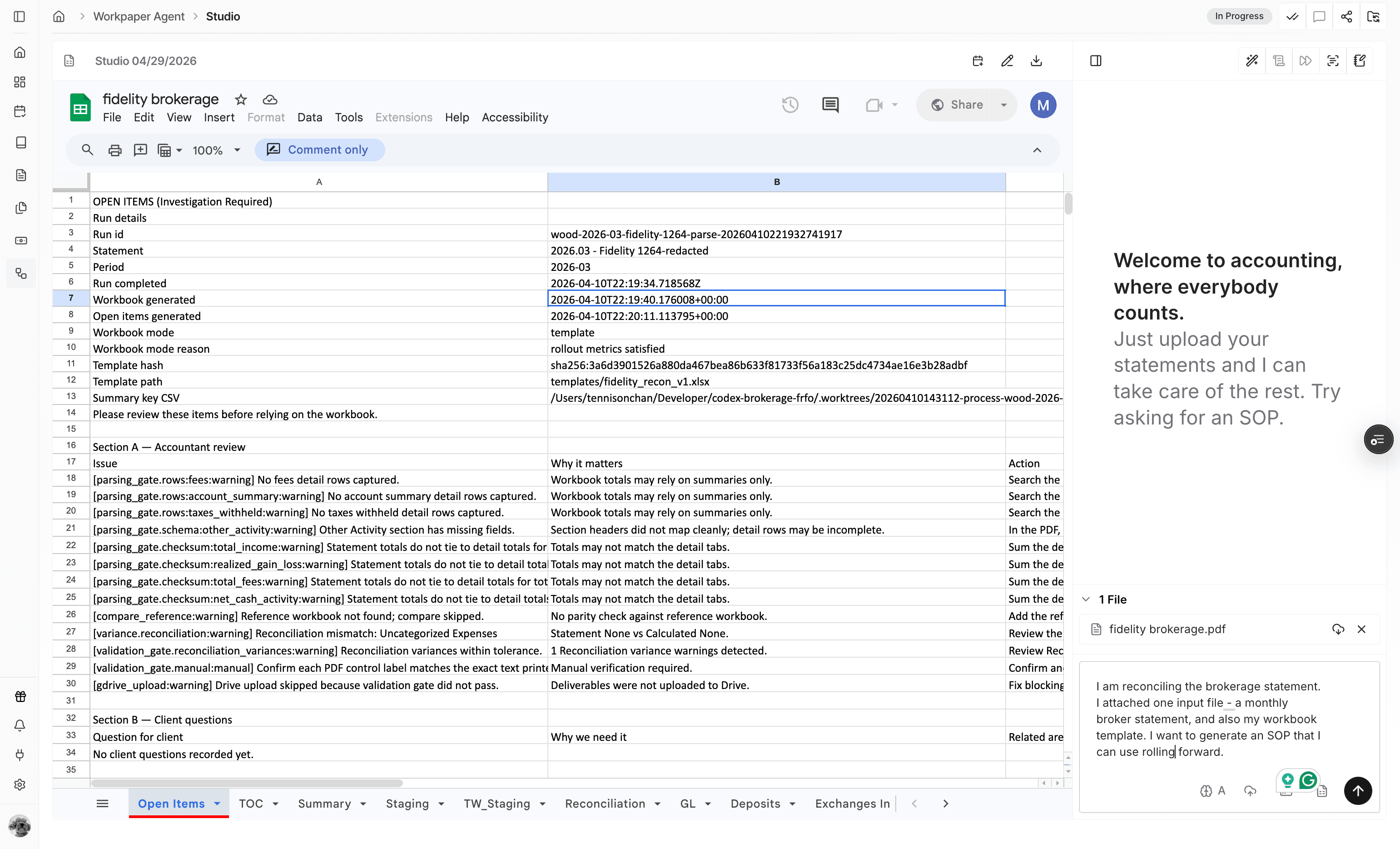Click the print icon in Sheets toolbar
The width and height of the screenshot is (1400, 849).
click(115, 150)
